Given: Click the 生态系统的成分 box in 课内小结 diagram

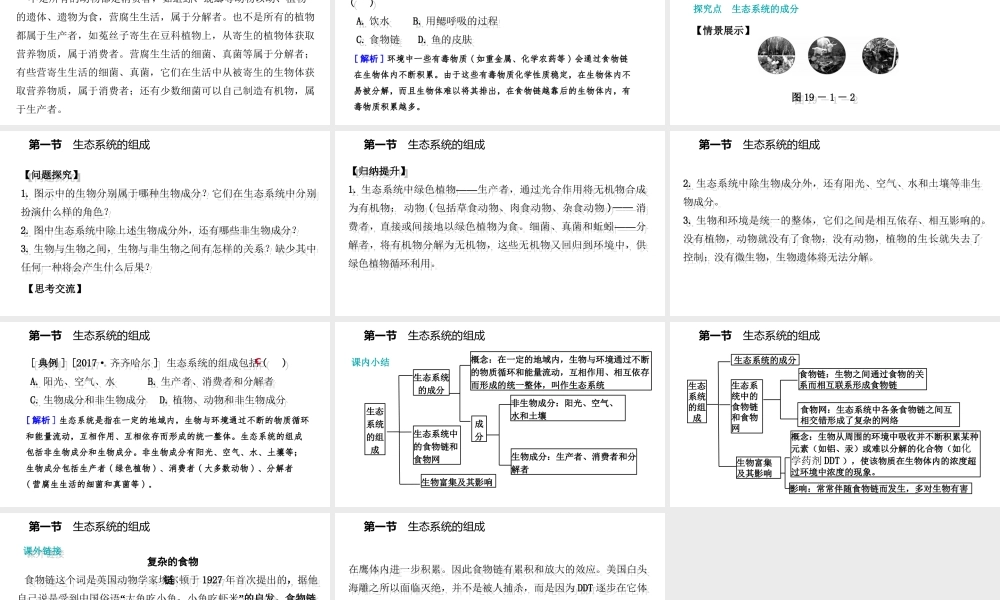Looking at the screenshot, I should (431, 383).
